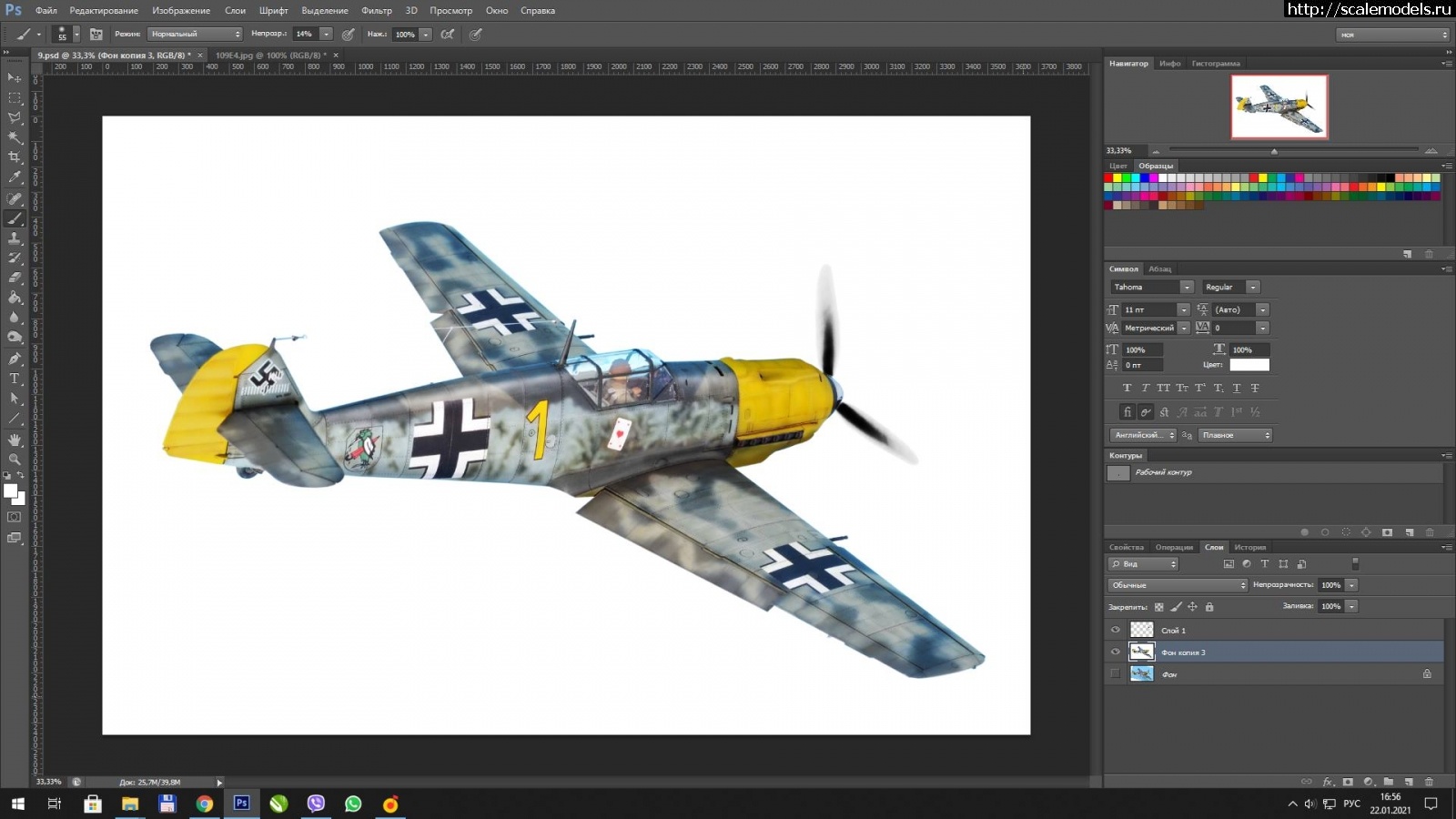Select the Dodge/Sponge tool
Image resolution: width=1456 pixels, height=819 pixels.
[x=15, y=338]
